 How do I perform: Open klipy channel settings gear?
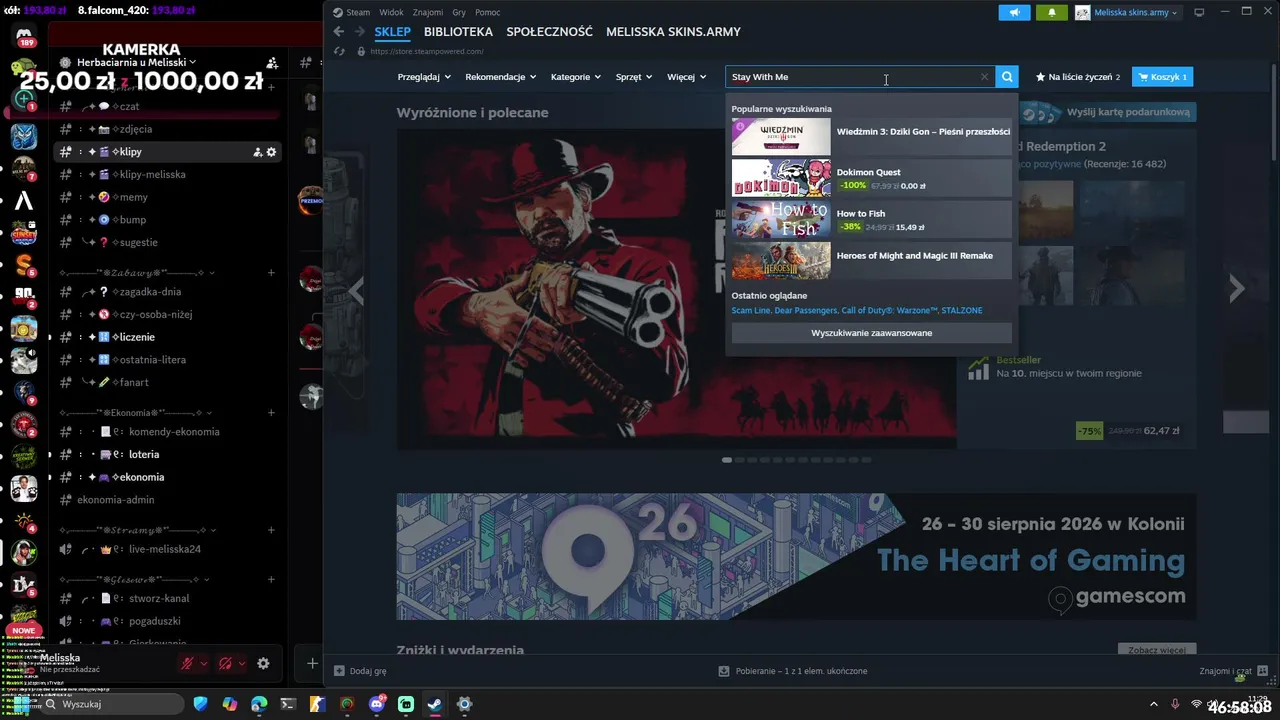coord(271,152)
